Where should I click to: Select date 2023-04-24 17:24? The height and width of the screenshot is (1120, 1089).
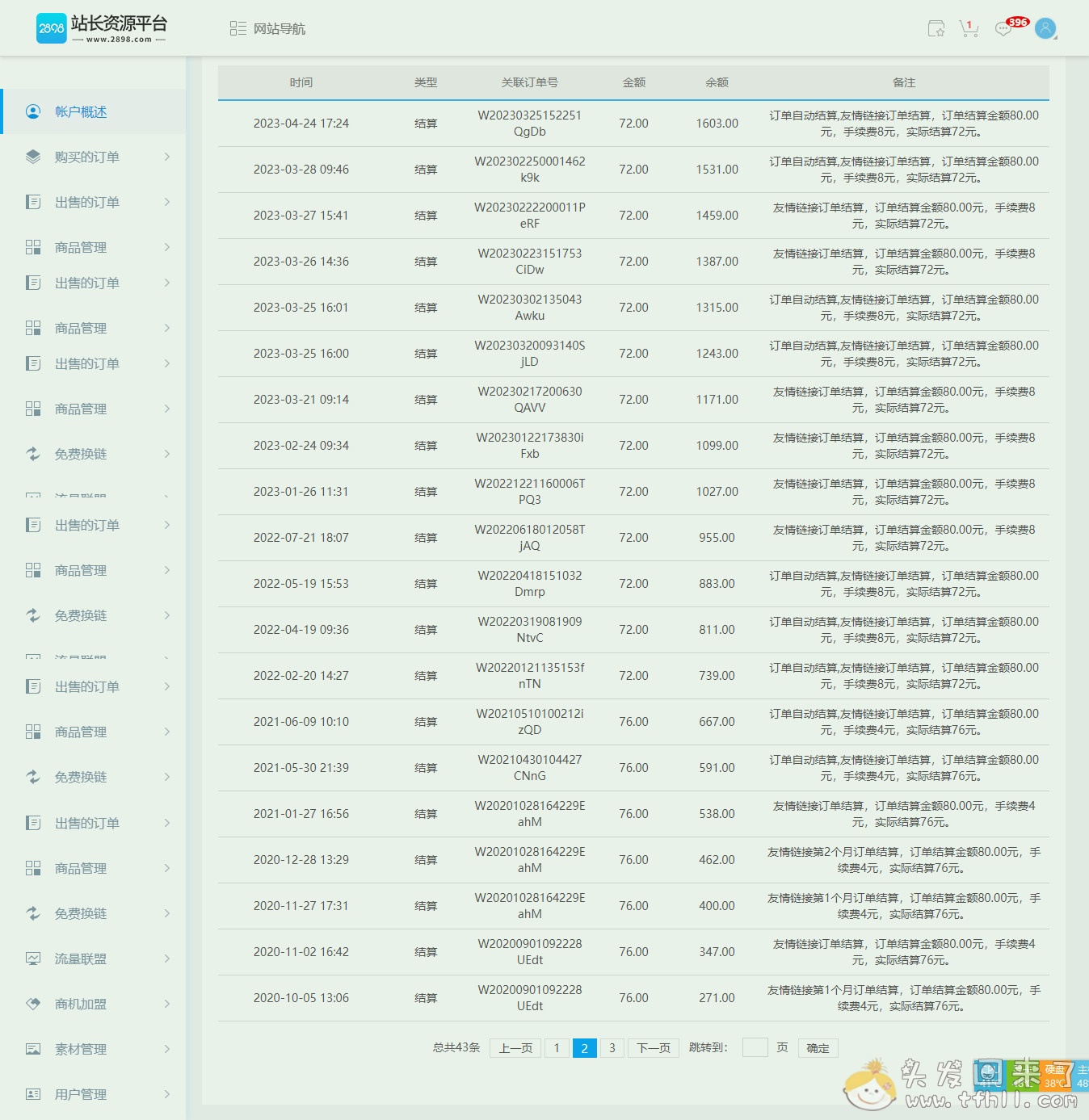[x=301, y=124]
